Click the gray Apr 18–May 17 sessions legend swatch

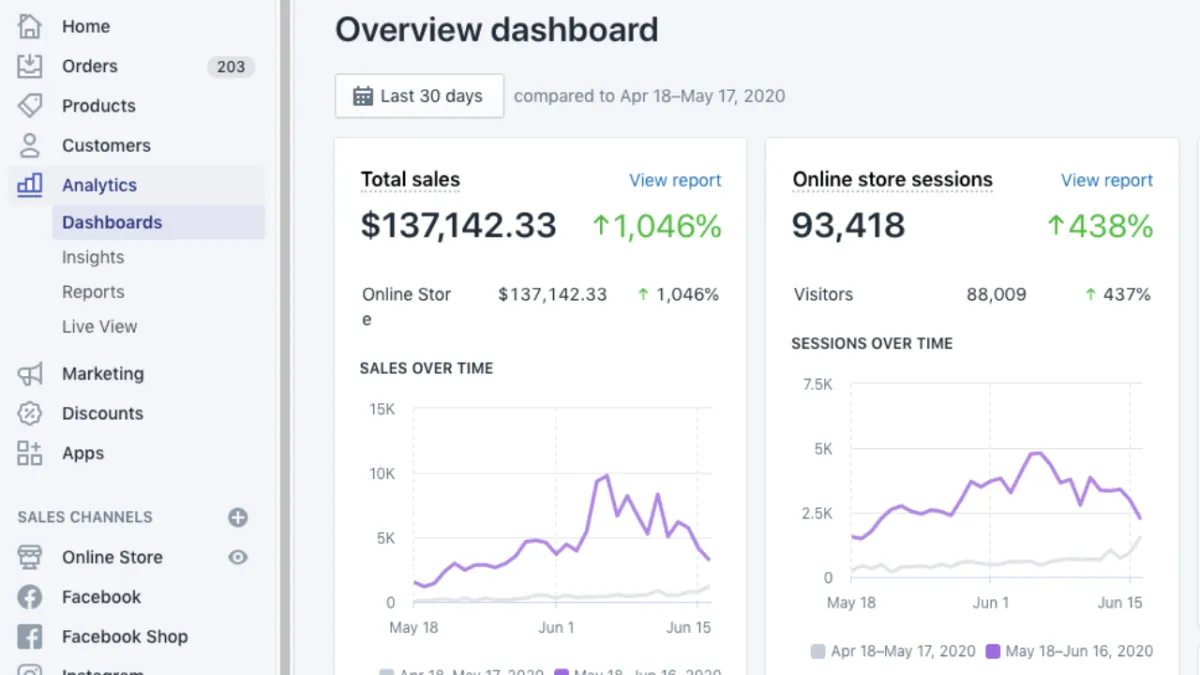click(818, 651)
